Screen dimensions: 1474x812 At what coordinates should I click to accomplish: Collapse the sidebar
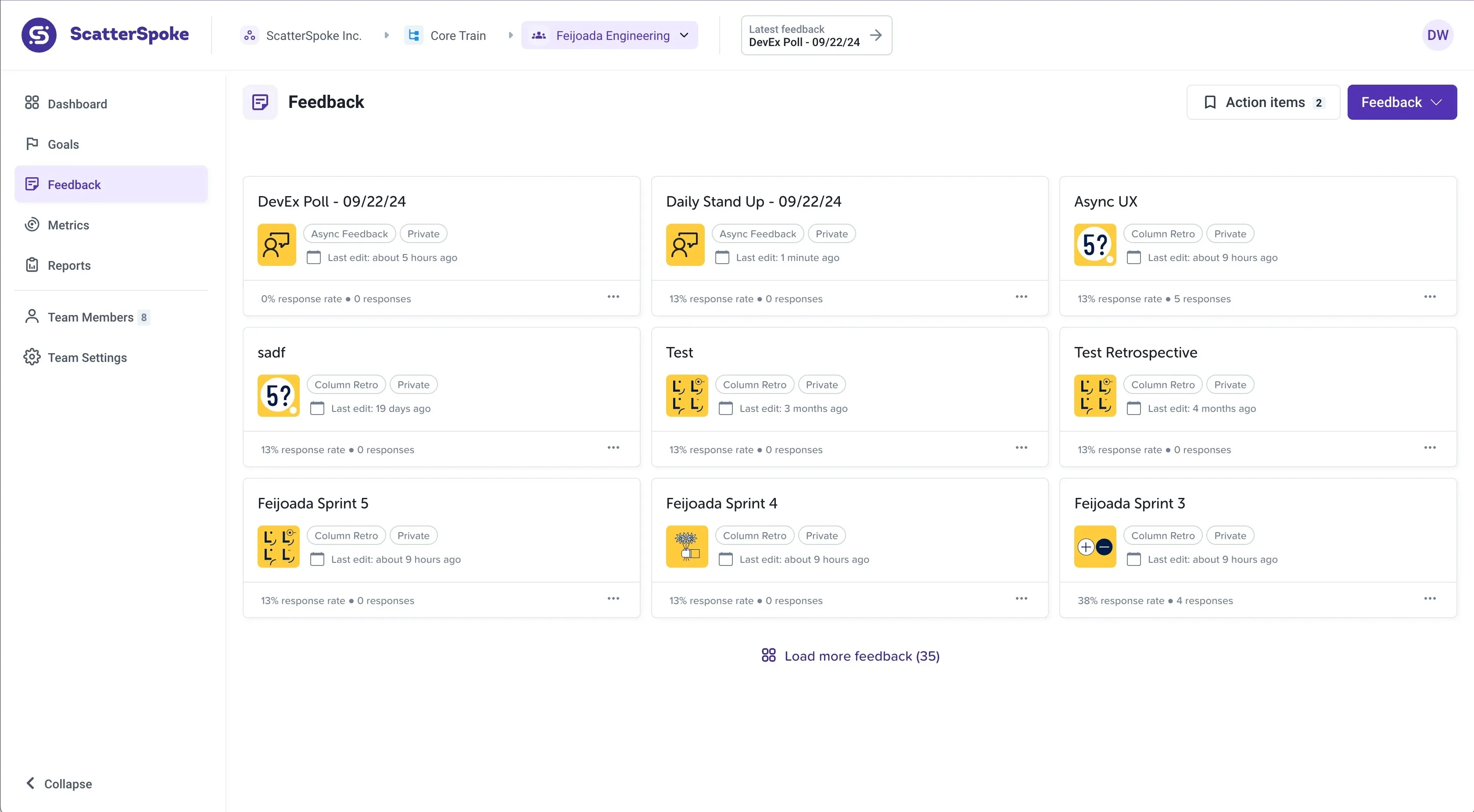[x=59, y=783]
